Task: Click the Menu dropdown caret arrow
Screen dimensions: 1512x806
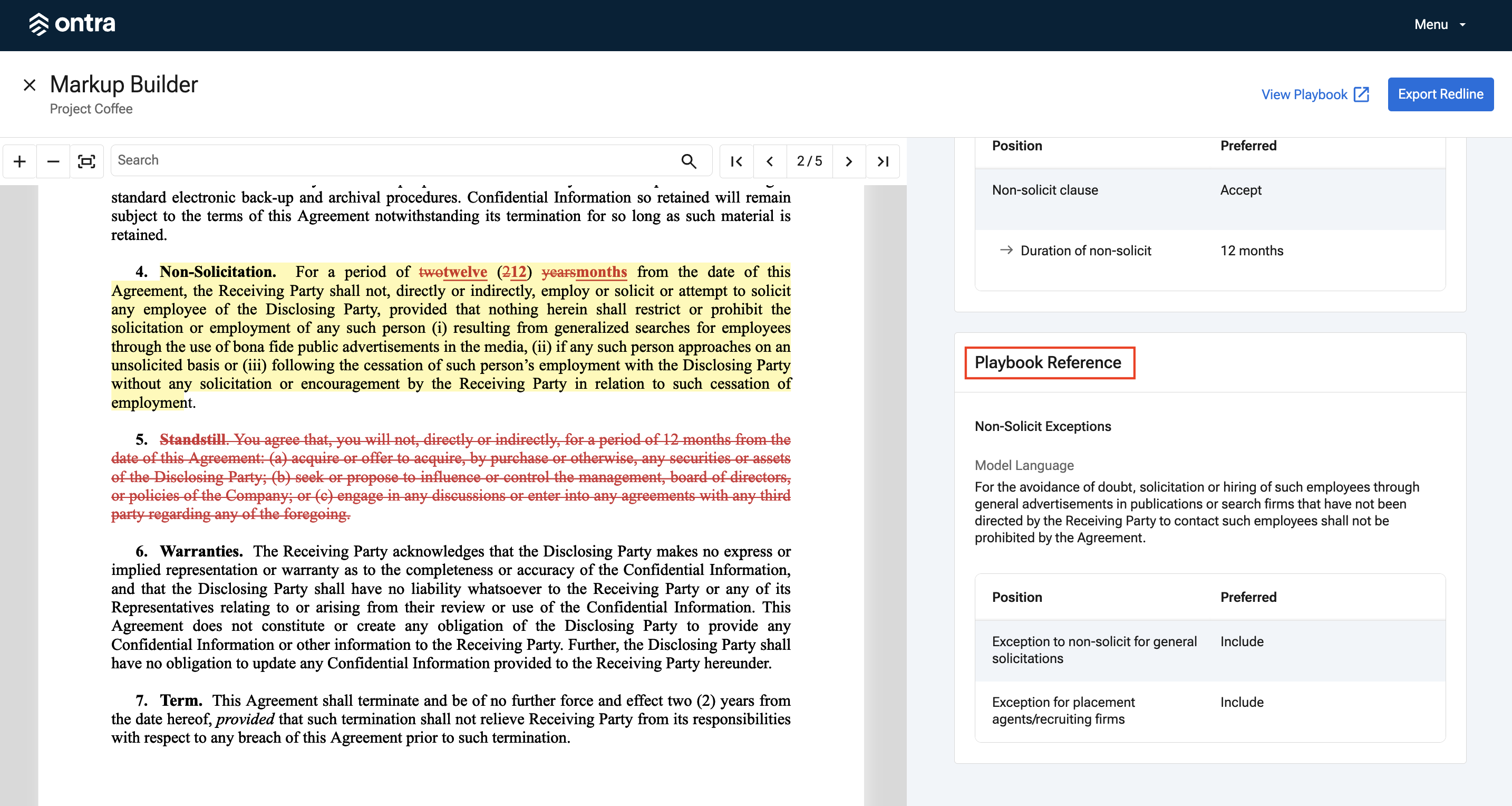Action: pos(1462,25)
